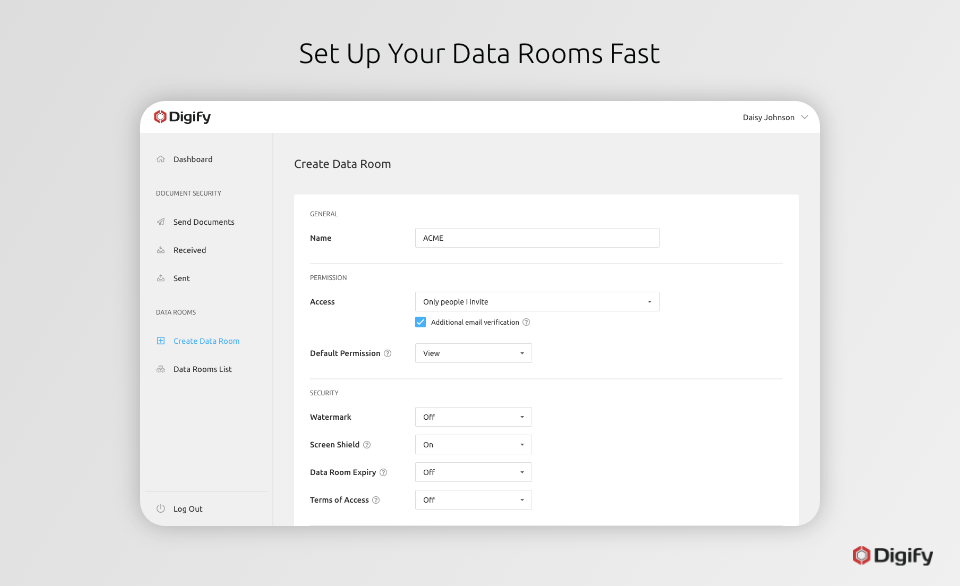Image resolution: width=960 pixels, height=586 pixels.
Task: Click the Name input containing ACME
Action: point(537,237)
